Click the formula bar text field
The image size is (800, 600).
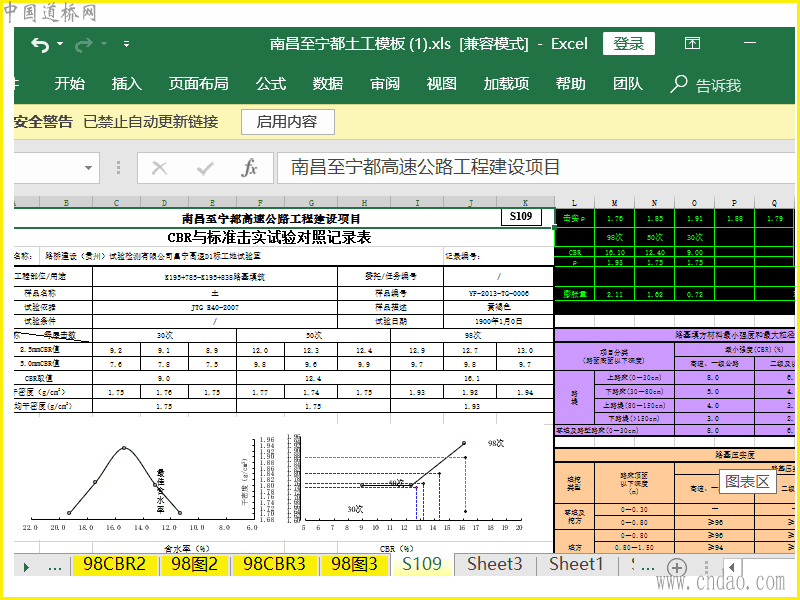pyautogui.click(x=537, y=167)
